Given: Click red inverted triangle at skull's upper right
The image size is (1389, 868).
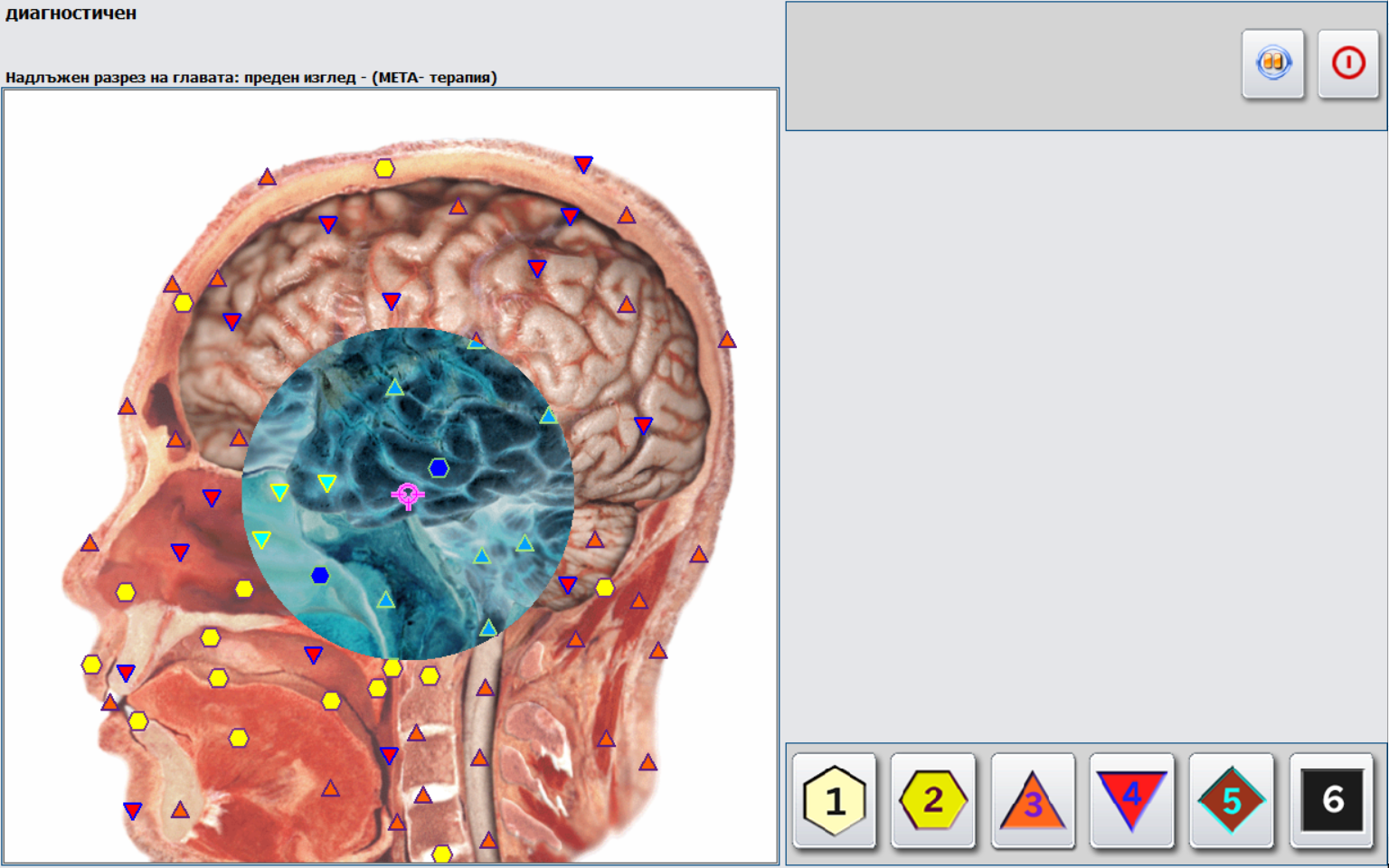Looking at the screenshot, I should pos(583,164).
